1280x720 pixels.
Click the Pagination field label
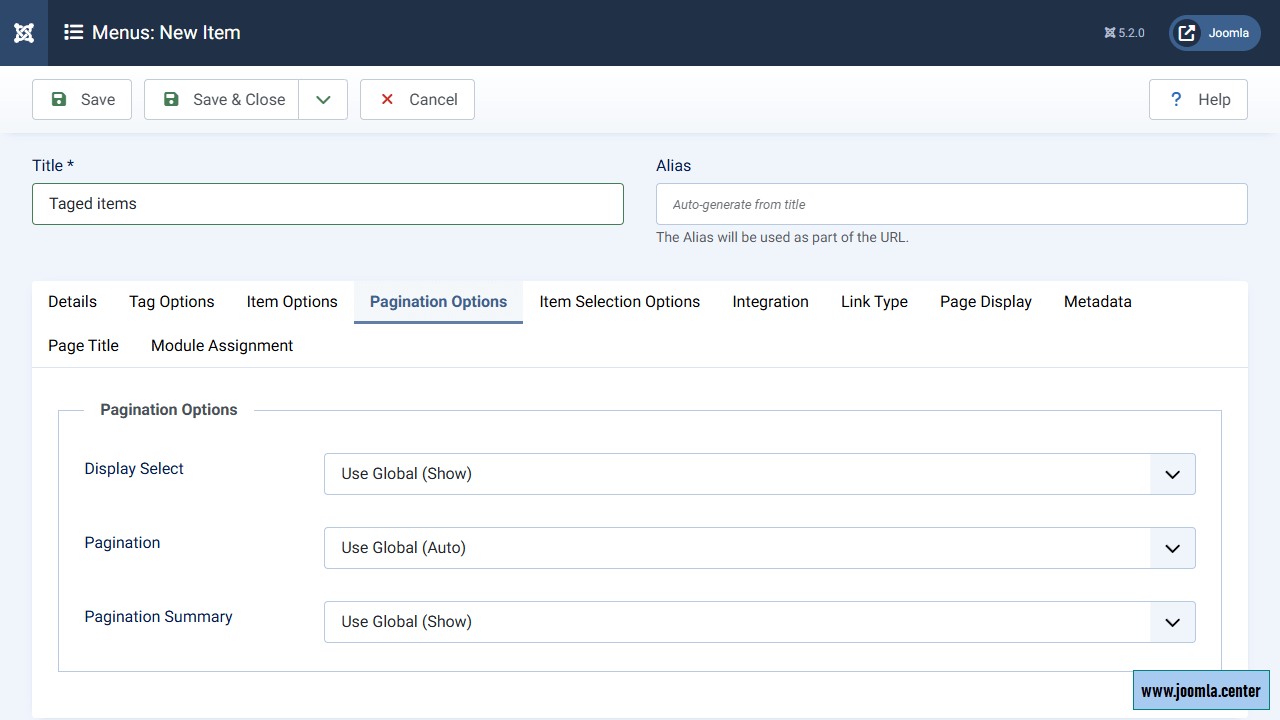point(122,543)
